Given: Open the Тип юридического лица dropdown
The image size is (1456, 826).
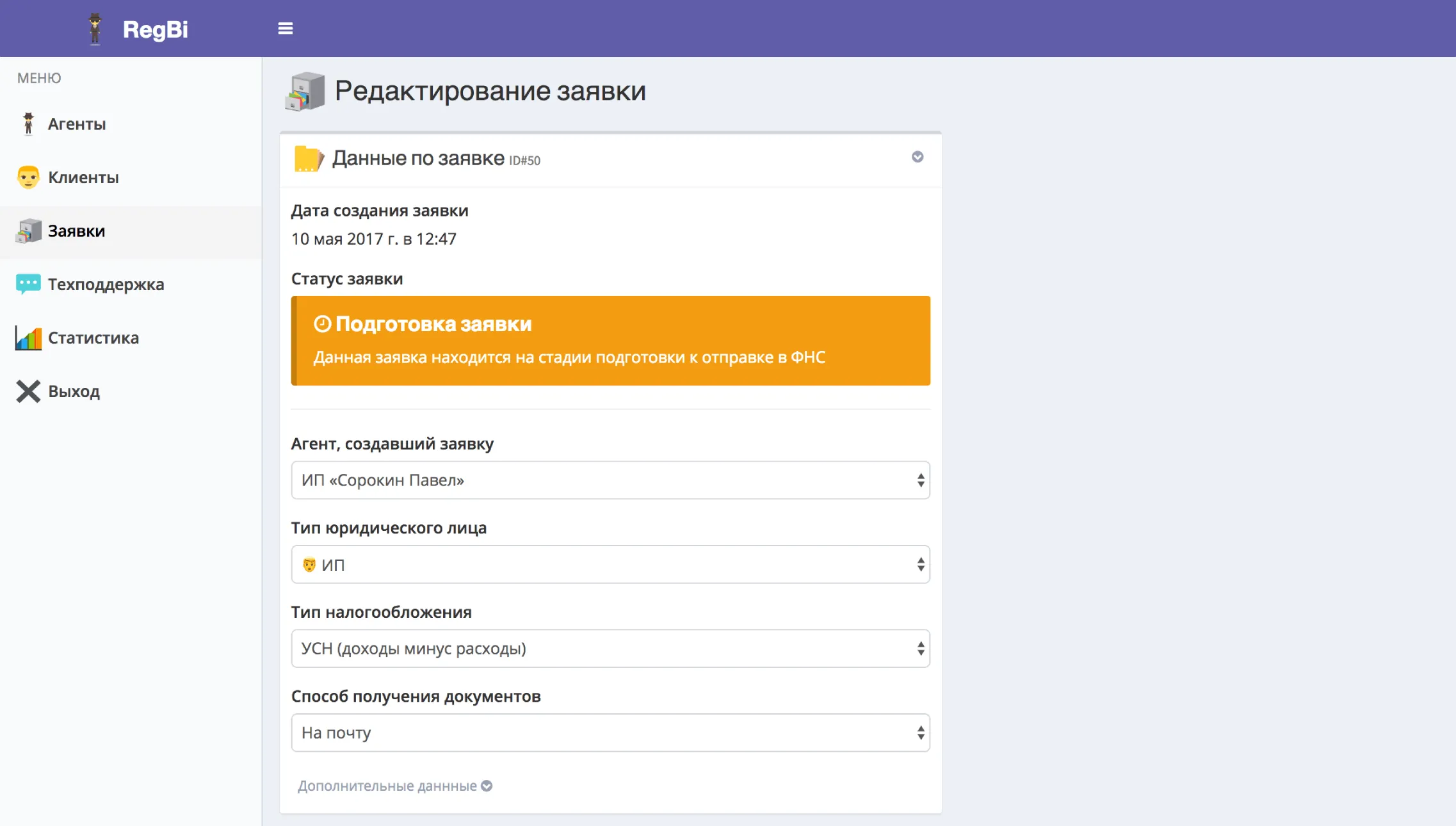Looking at the screenshot, I should pyautogui.click(x=610, y=565).
